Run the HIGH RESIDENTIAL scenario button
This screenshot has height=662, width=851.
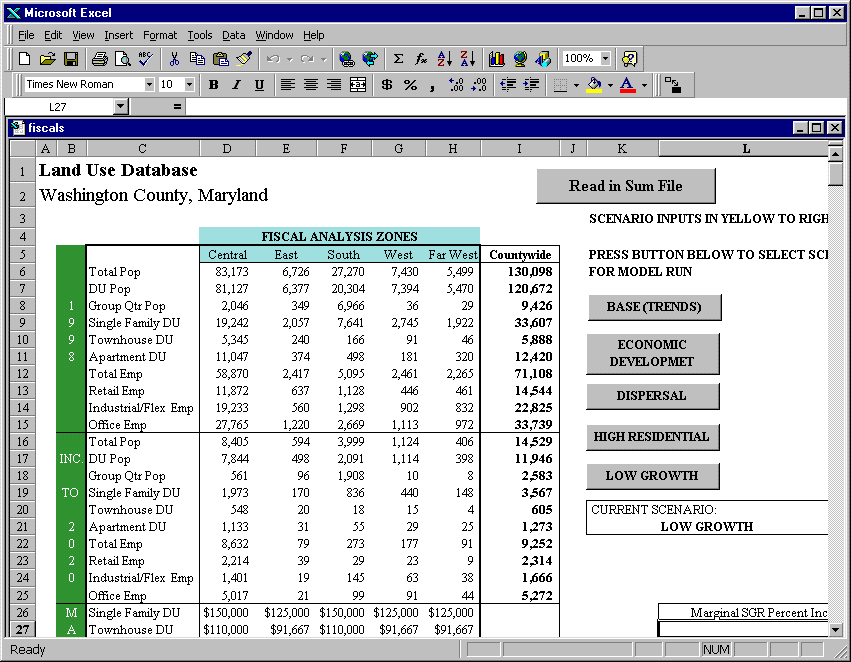[652, 437]
